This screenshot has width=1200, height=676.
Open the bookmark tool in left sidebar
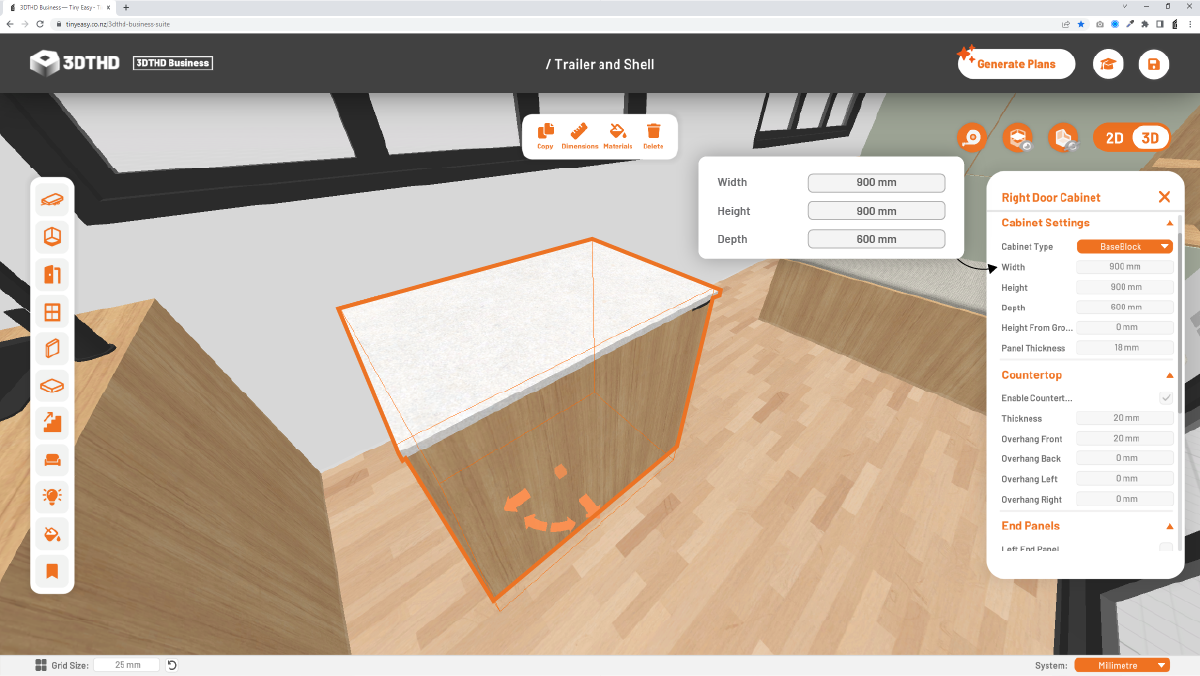(52, 571)
